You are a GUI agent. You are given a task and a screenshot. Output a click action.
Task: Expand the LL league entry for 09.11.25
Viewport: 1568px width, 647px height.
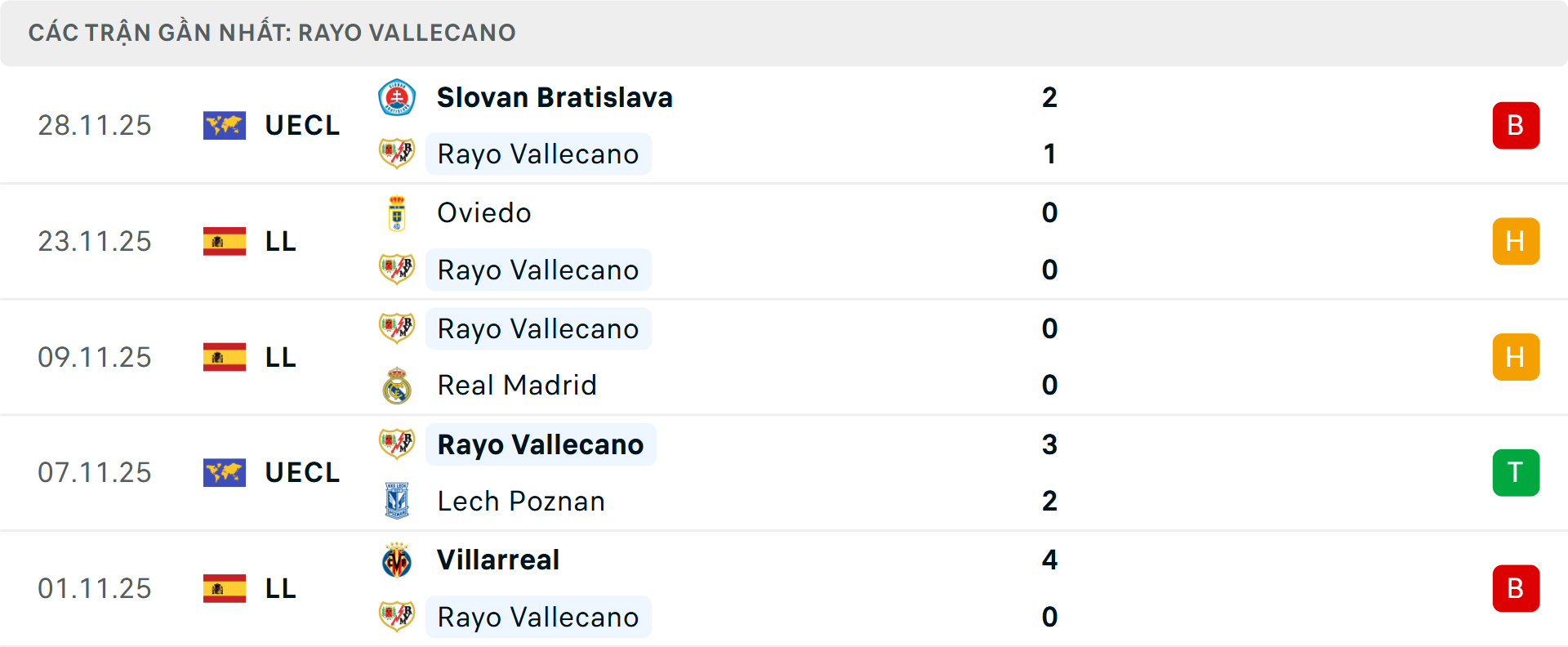(279, 357)
